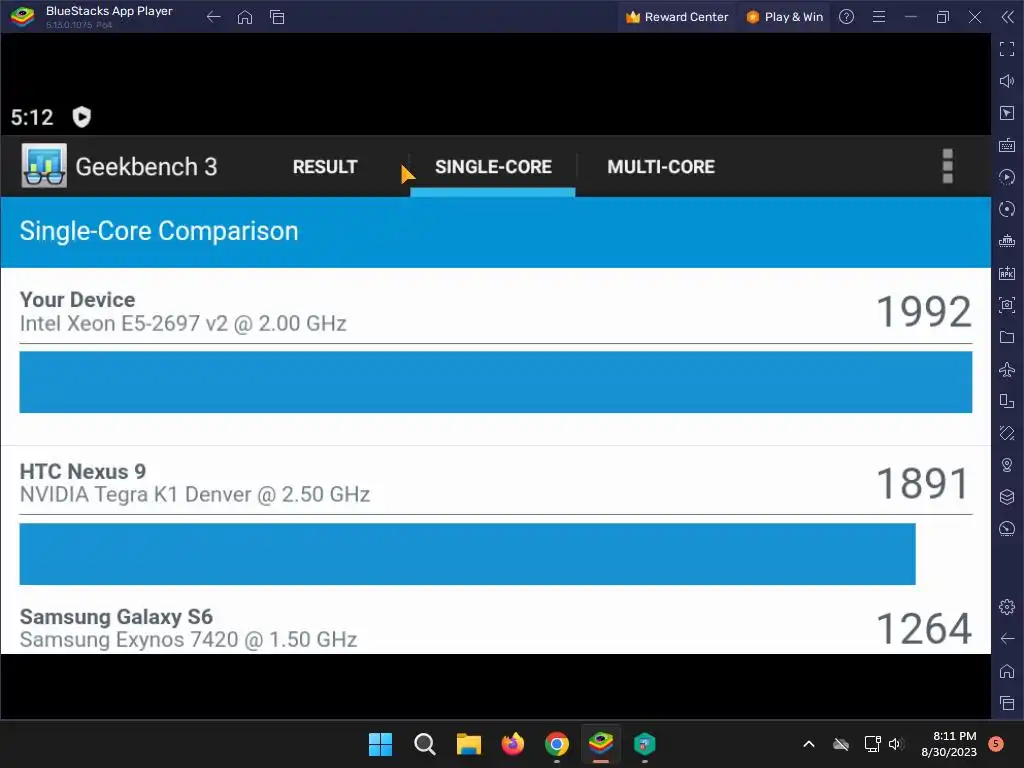Open the performance gauge icon in sidebar
Screen dimensions: 1024x768
(1006, 529)
